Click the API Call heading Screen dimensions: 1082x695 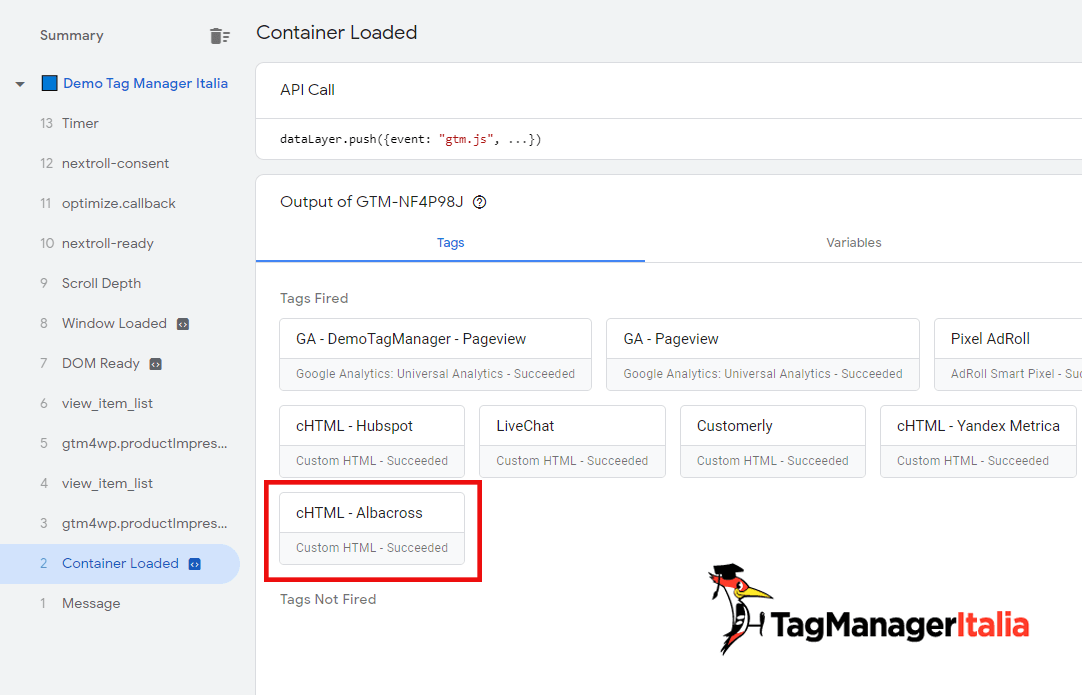[307, 90]
